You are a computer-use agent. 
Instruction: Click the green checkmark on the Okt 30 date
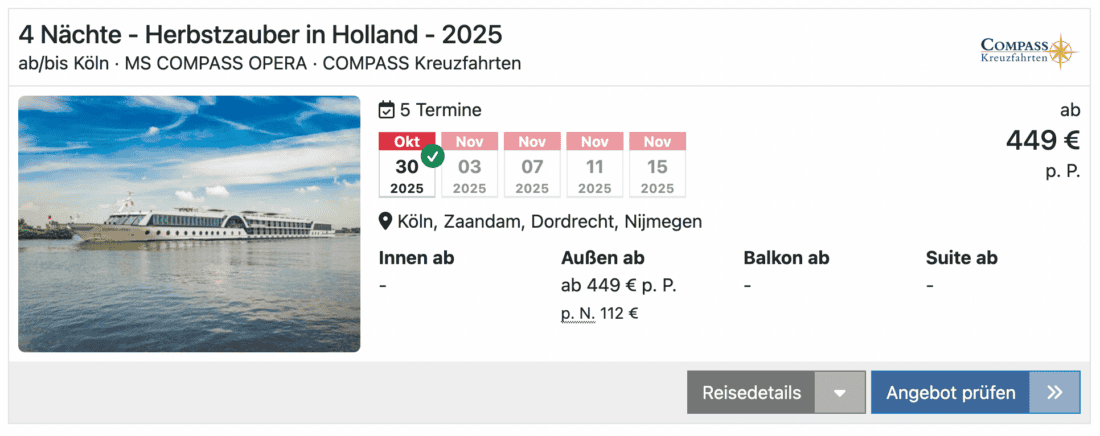pos(433,156)
